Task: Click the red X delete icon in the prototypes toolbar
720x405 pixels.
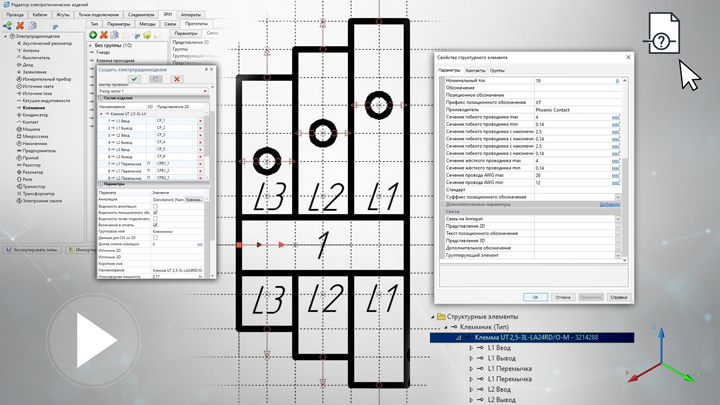Action: pos(104,35)
